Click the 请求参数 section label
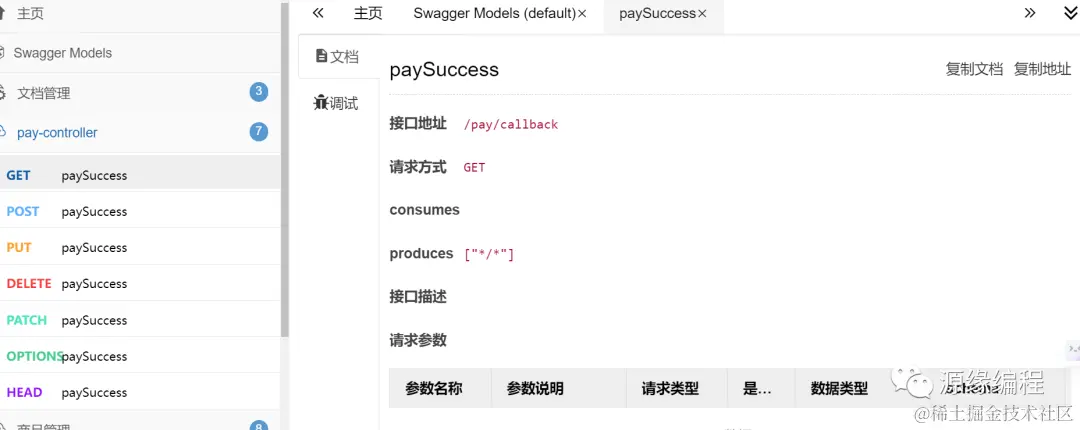Screen dimensions: 1080x430 click(418, 340)
